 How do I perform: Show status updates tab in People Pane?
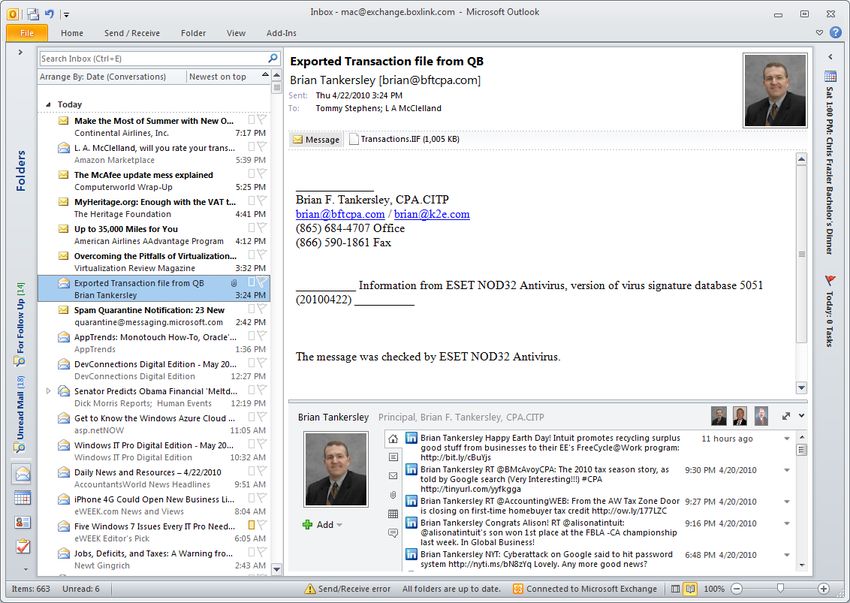click(393, 533)
